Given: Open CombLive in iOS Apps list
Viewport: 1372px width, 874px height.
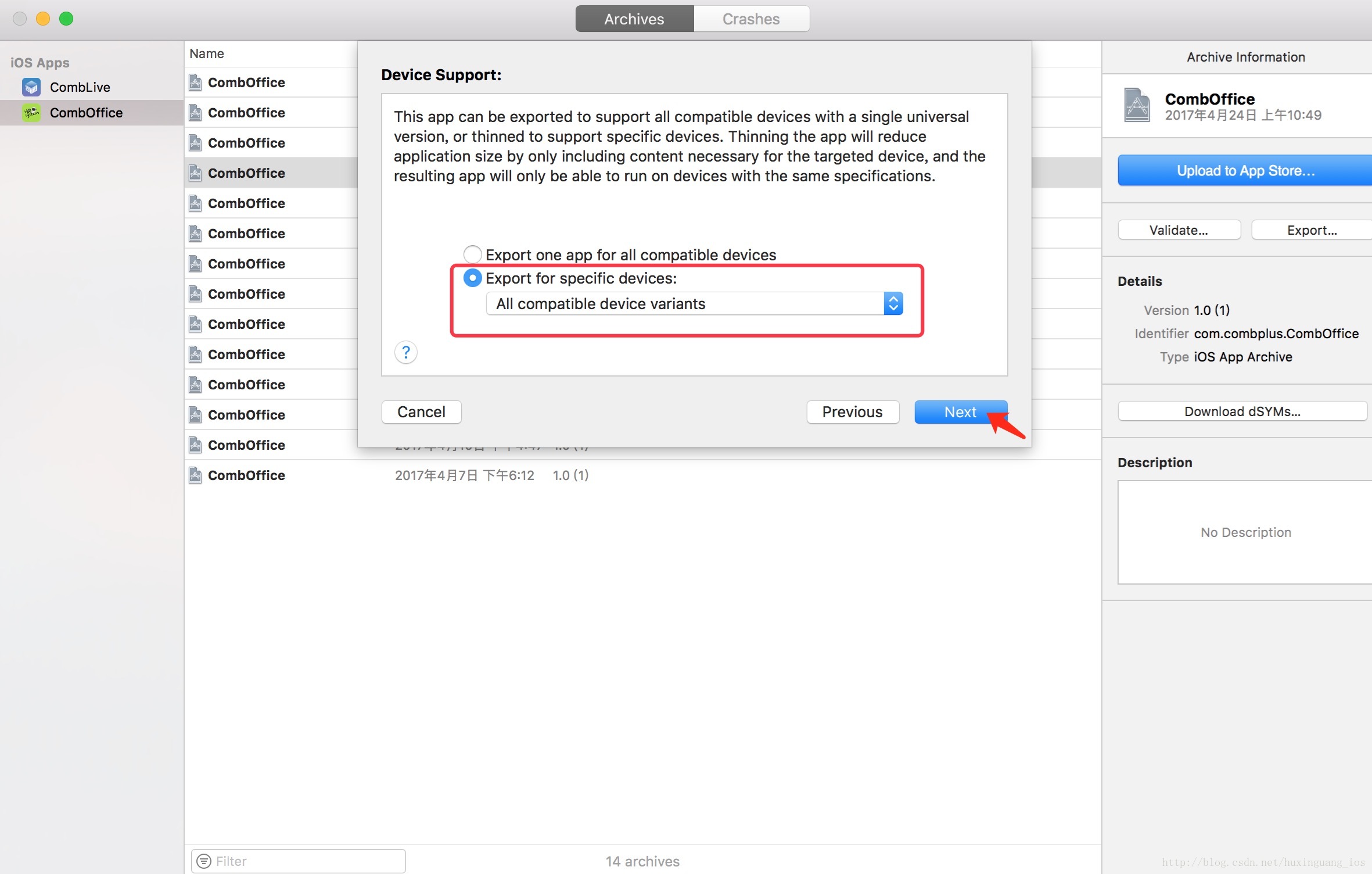Looking at the screenshot, I should (80, 87).
